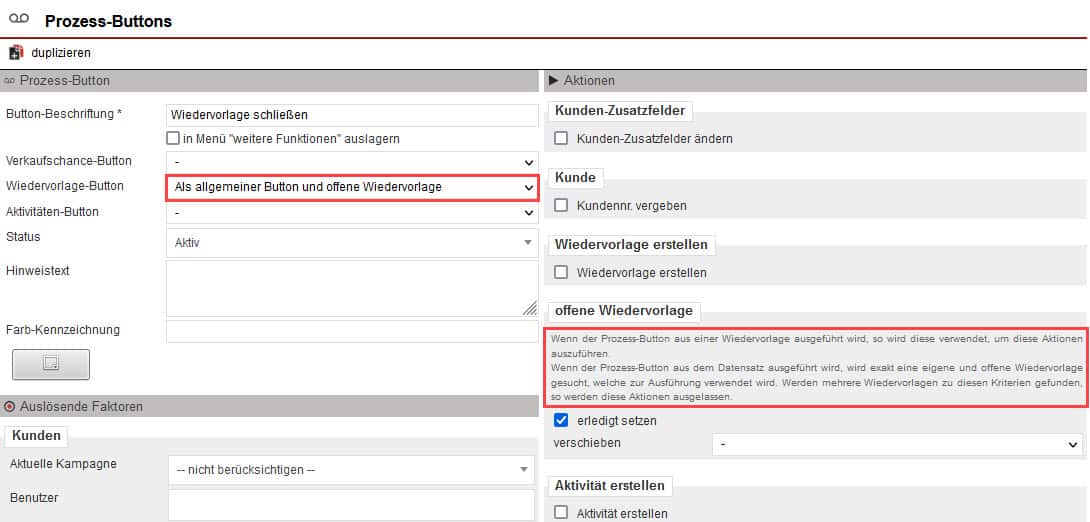
Task: Click the Auslösende Faktoren red circle icon
Action: click(x=10, y=407)
